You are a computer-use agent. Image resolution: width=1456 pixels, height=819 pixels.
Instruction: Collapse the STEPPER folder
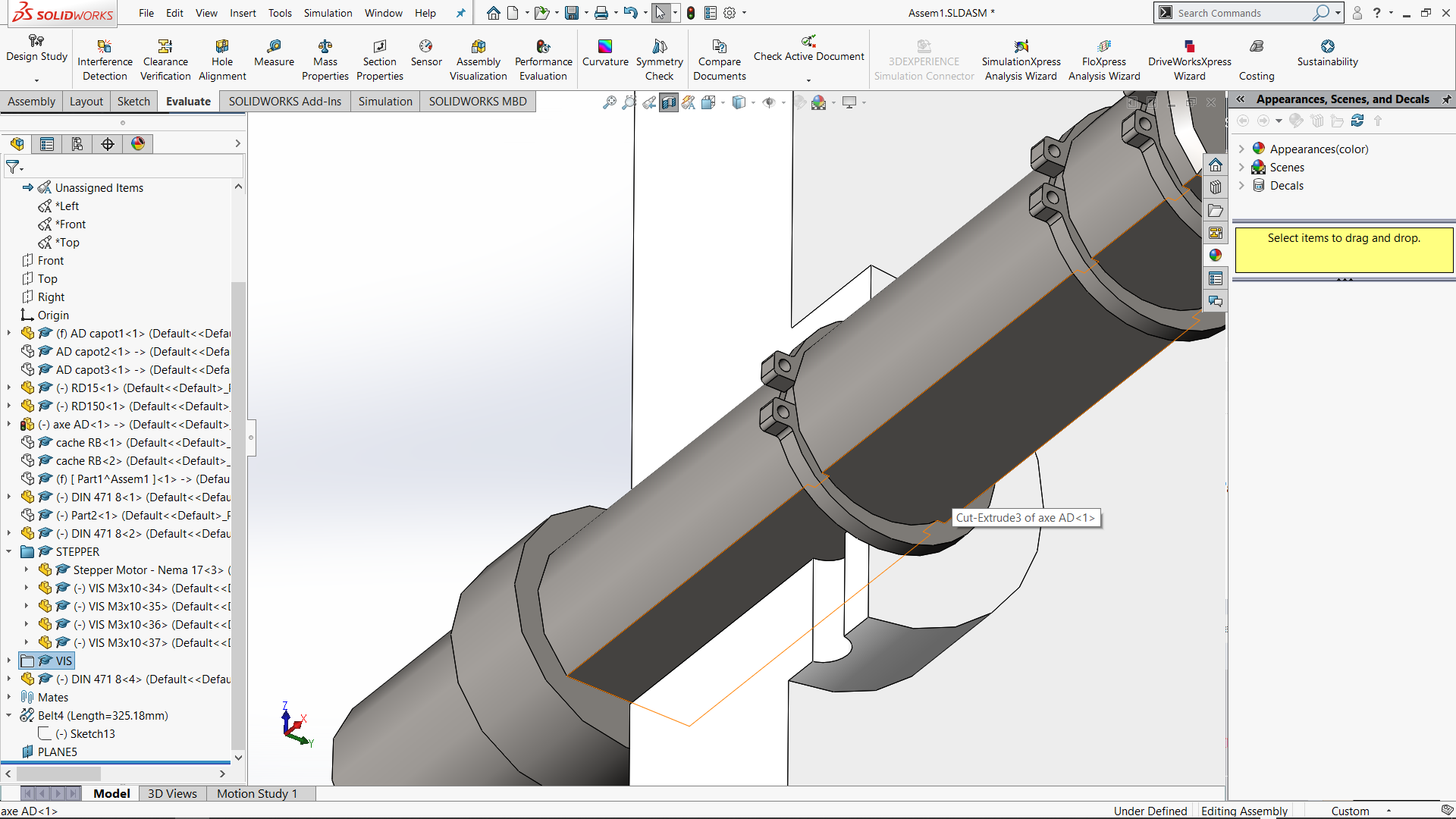tap(9, 552)
